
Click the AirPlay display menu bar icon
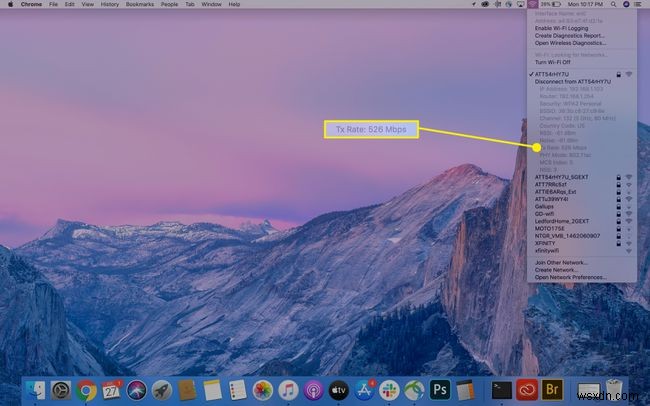coord(521,4)
